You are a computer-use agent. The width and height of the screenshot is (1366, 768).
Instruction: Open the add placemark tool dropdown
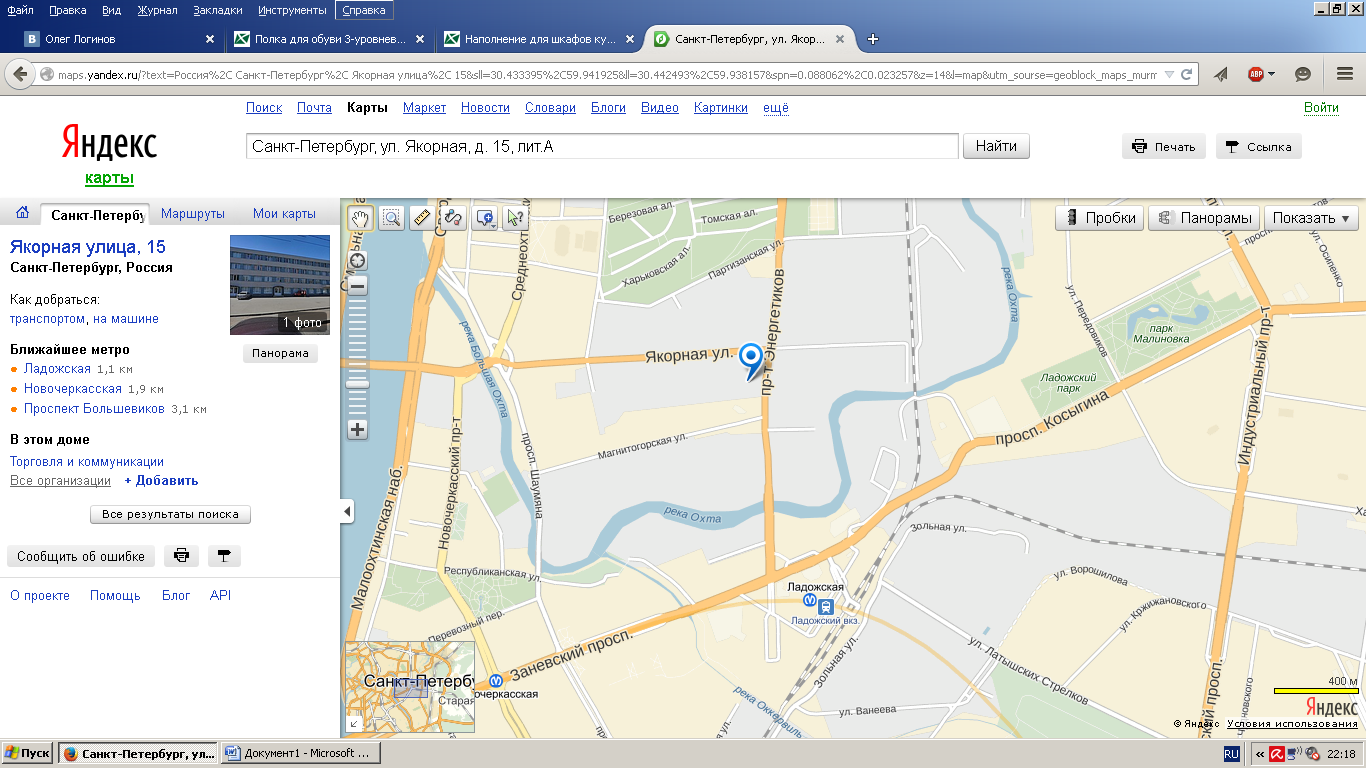pyautogui.click(x=486, y=218)
